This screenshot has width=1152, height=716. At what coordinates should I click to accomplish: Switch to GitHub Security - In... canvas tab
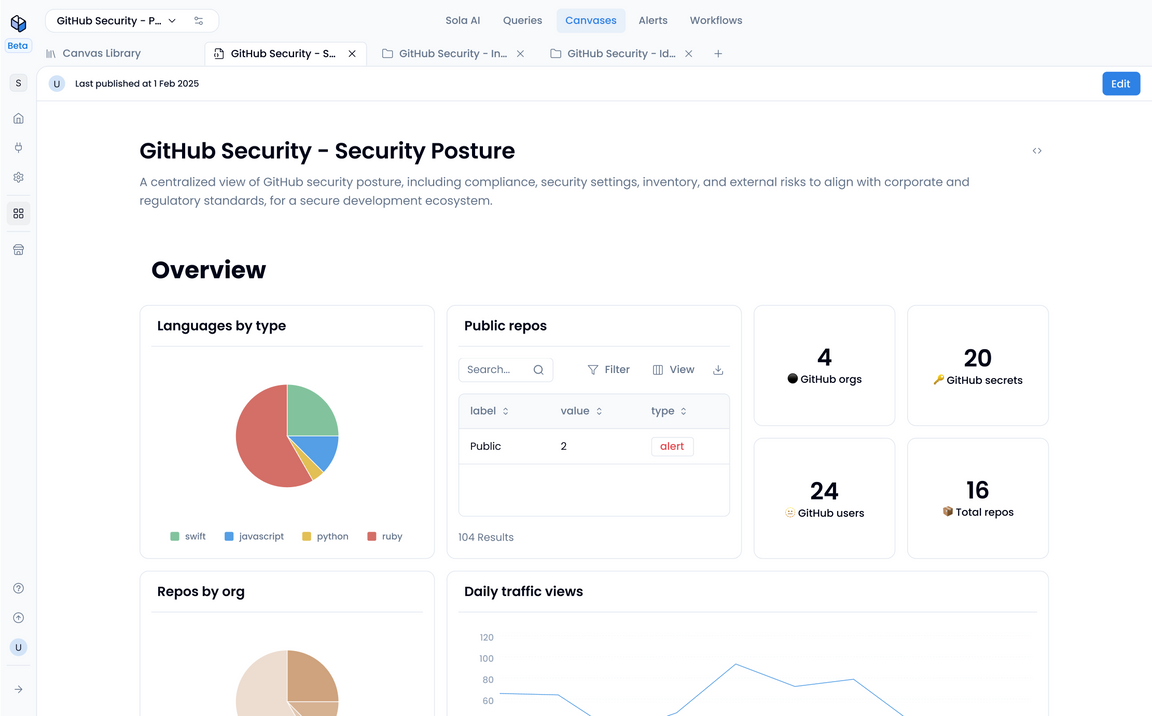click(x=453, y=54)
